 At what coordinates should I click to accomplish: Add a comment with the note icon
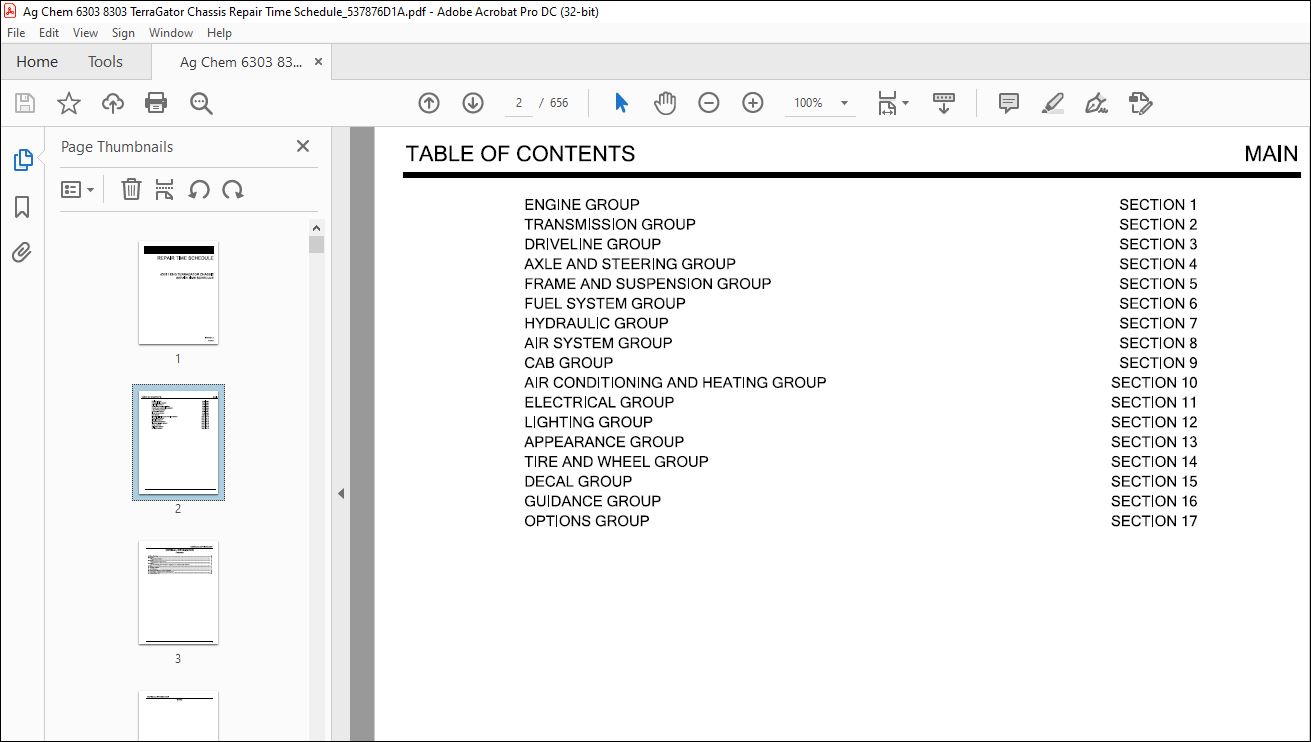(1009, 103)
